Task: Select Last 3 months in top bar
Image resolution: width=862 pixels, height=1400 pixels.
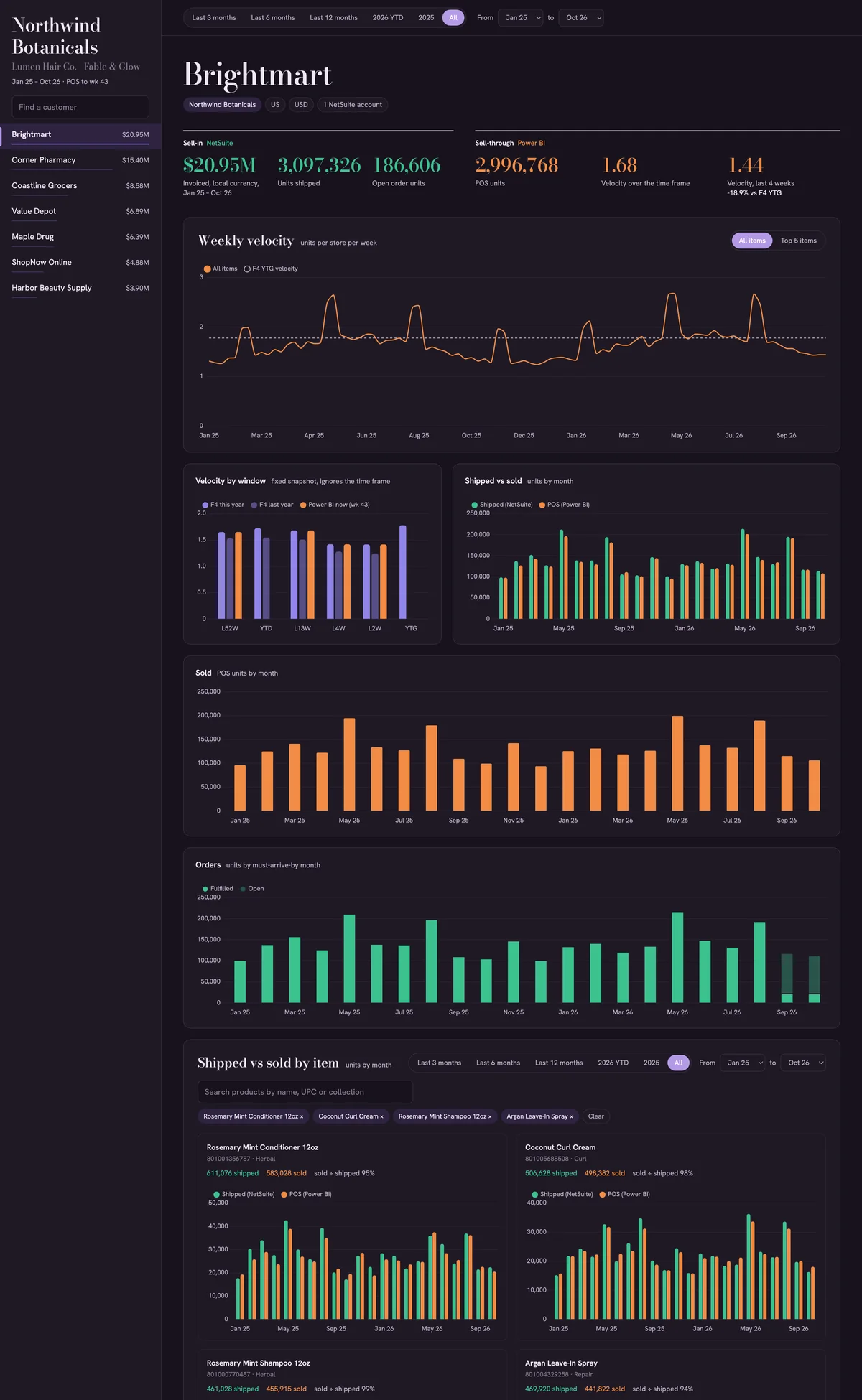Action: [214, 18]
